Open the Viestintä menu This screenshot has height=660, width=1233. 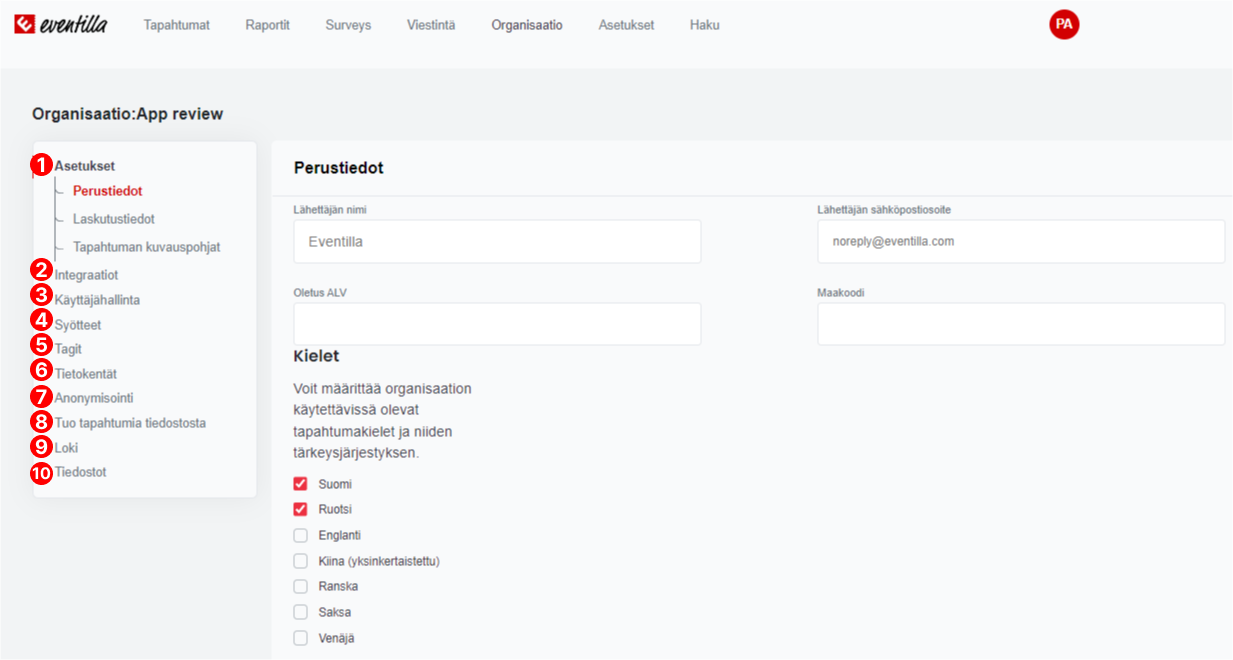pos(431,25)
